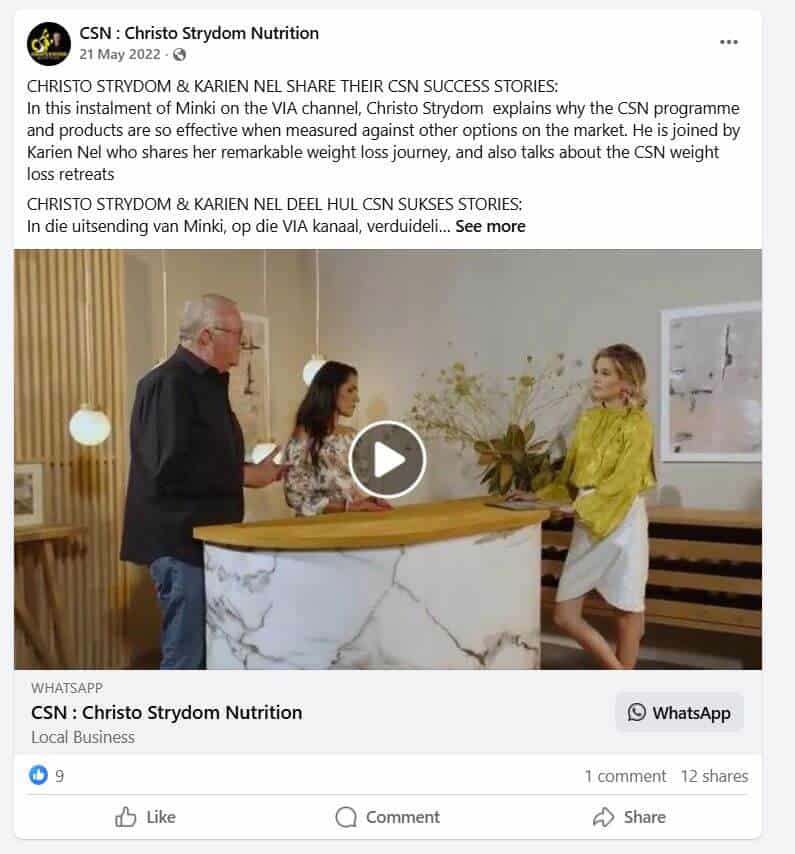The width and height of the screenshot is (795, 854).
Task: View the 1 comment link
Action: [x=625, y=776]
